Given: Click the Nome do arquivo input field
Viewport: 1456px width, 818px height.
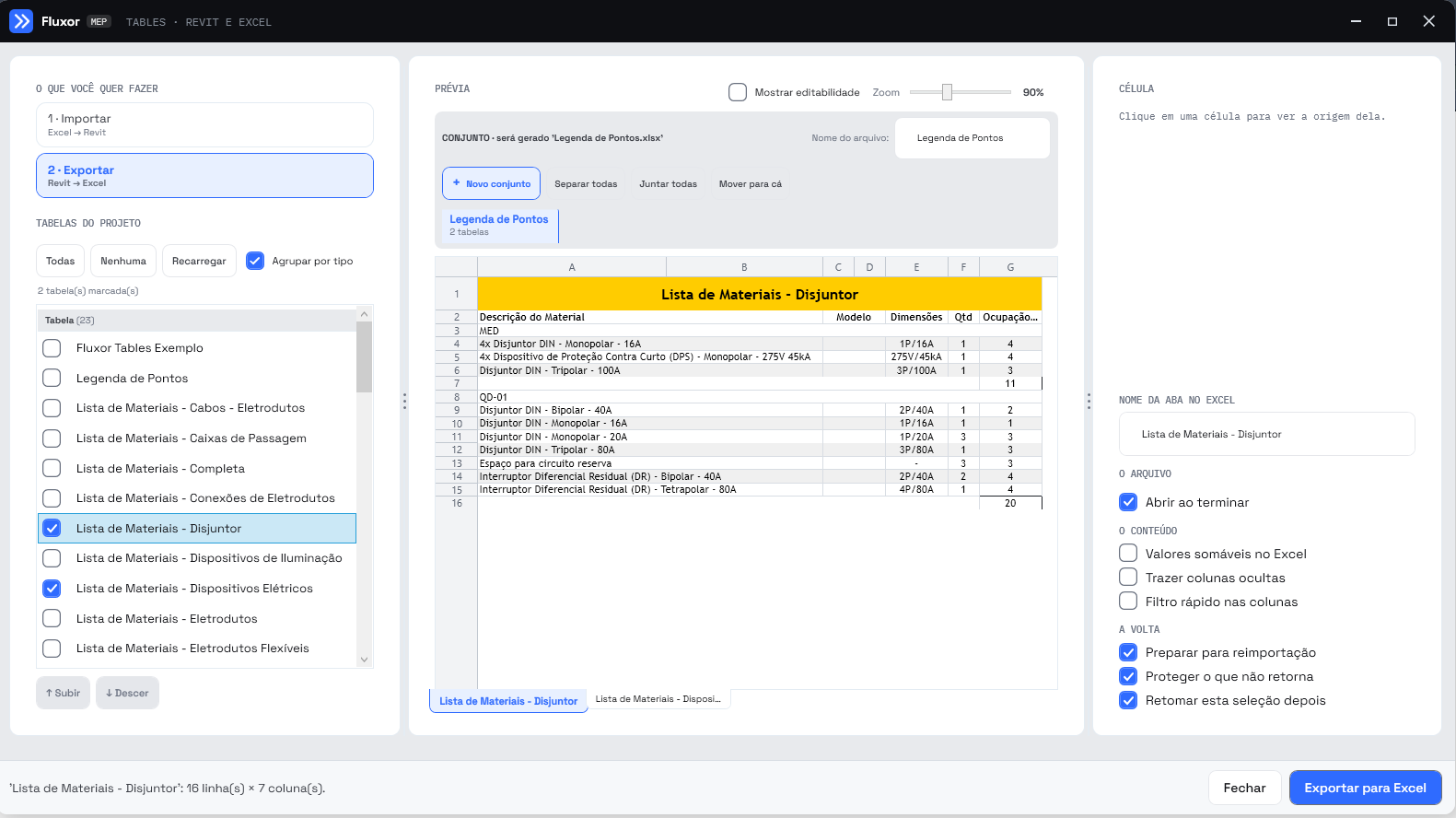Looking at the screenshot, I should [x=973, y=138].
